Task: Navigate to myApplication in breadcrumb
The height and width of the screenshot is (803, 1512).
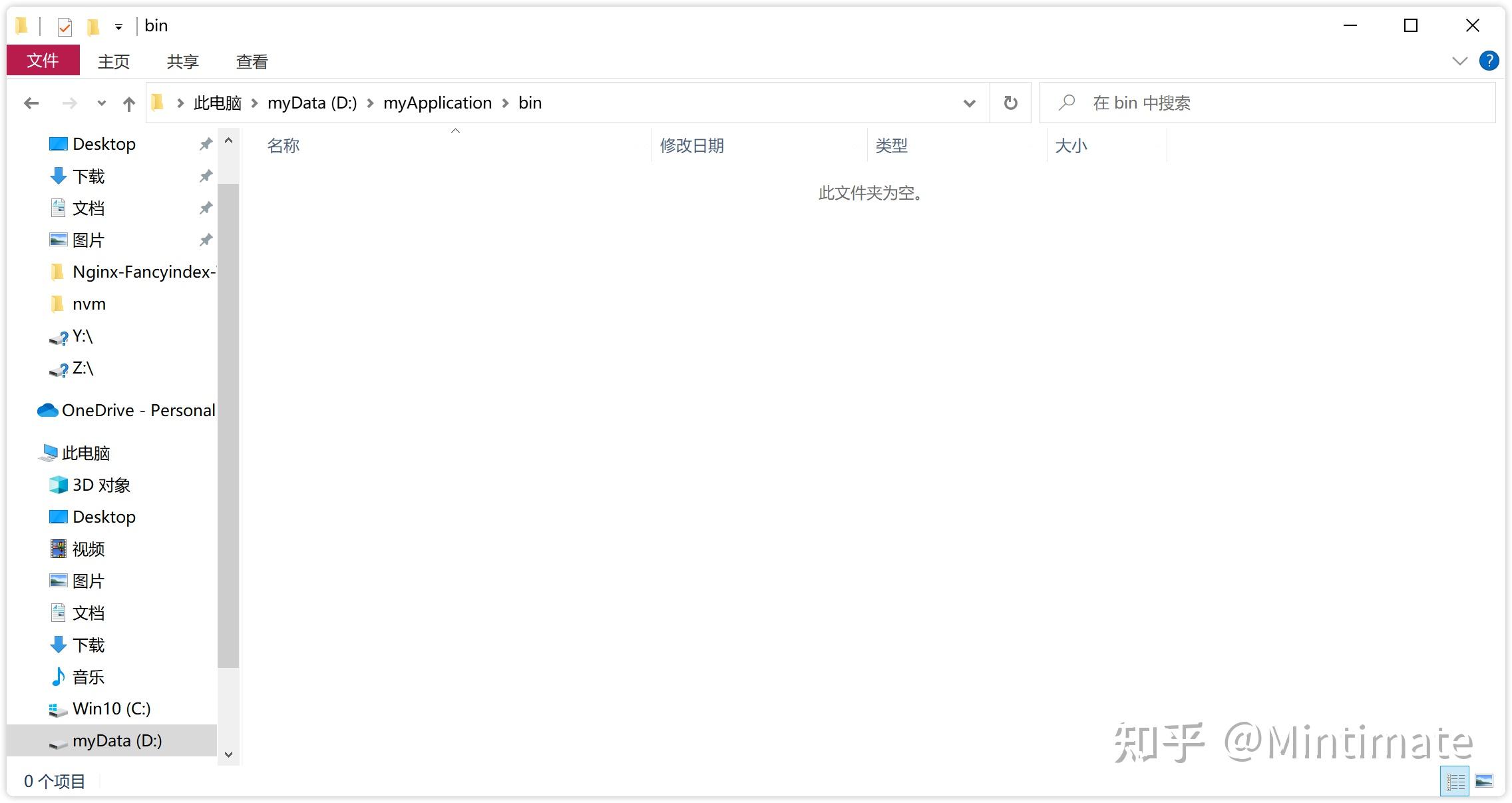Action: (437, 103)
